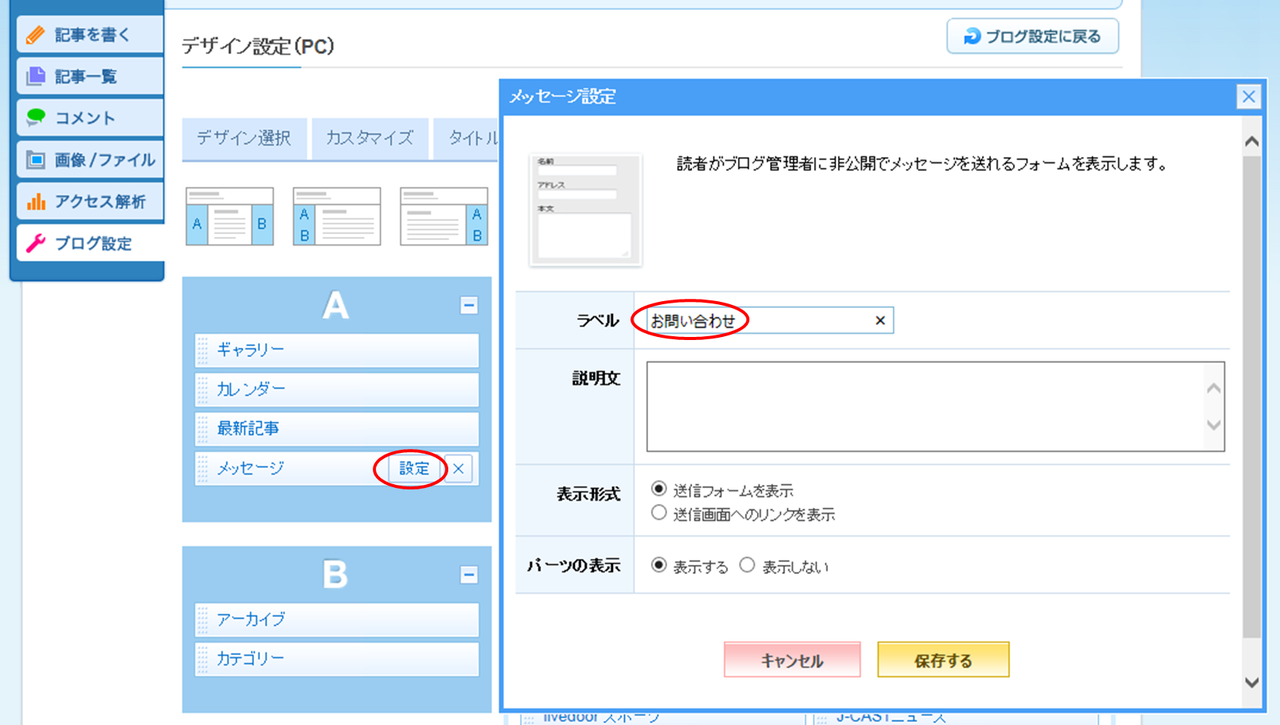
Task: Select the ギャラリー part
Action: pyautogui.click(x=337, y=350)
